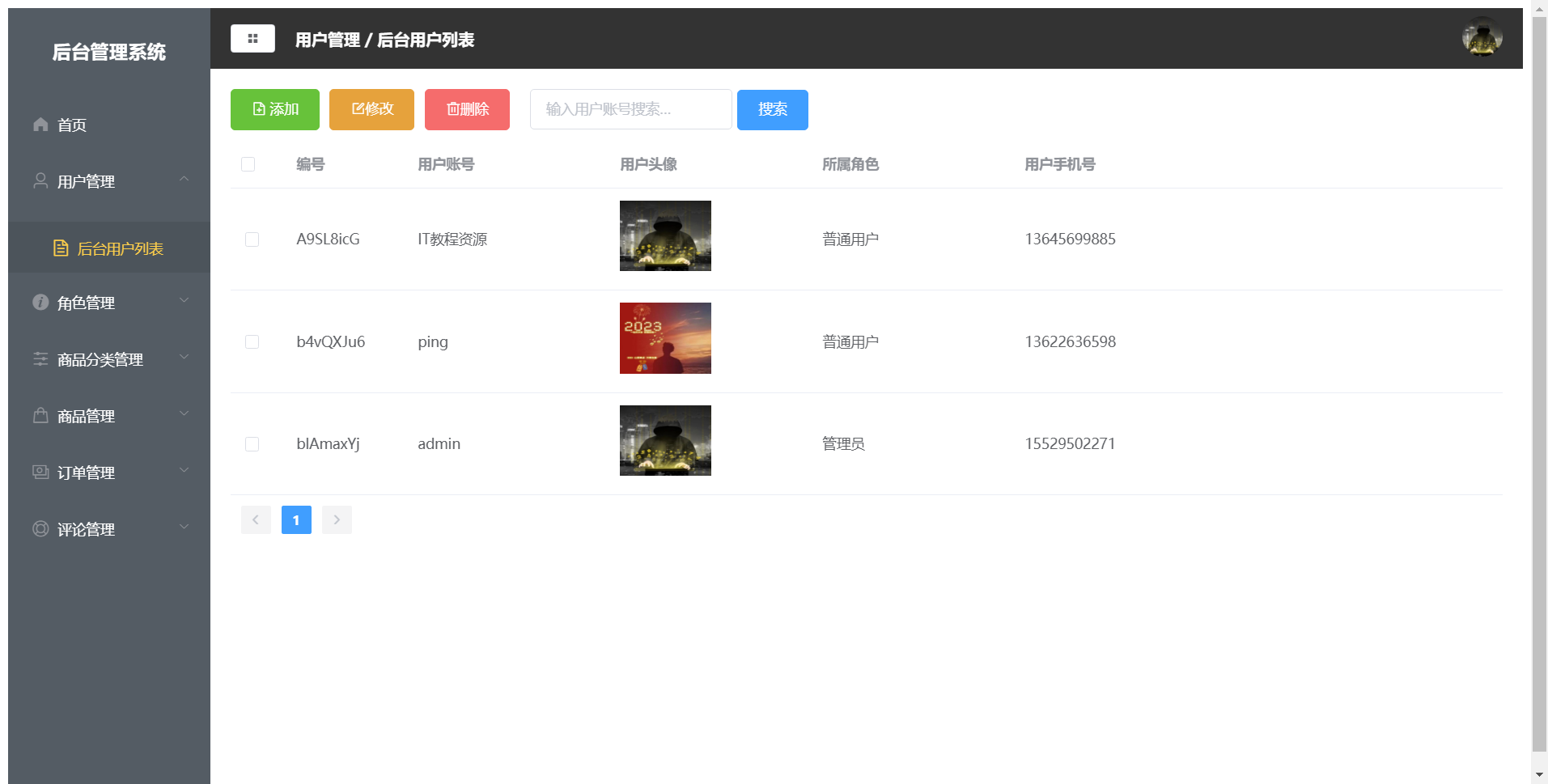Go to the next page arrow
The image size is (1548, 784).
(337, 519)
